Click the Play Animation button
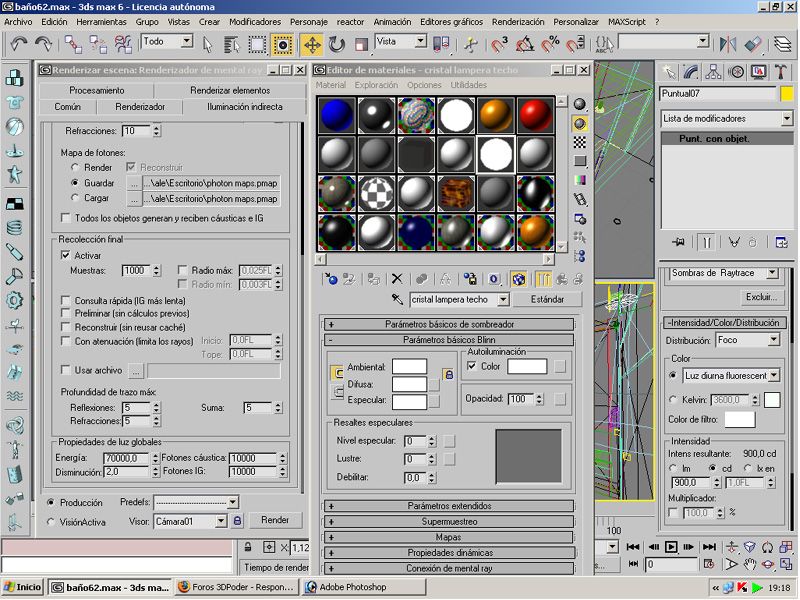This screenshot has height=600, width=800. pos(671,547)
